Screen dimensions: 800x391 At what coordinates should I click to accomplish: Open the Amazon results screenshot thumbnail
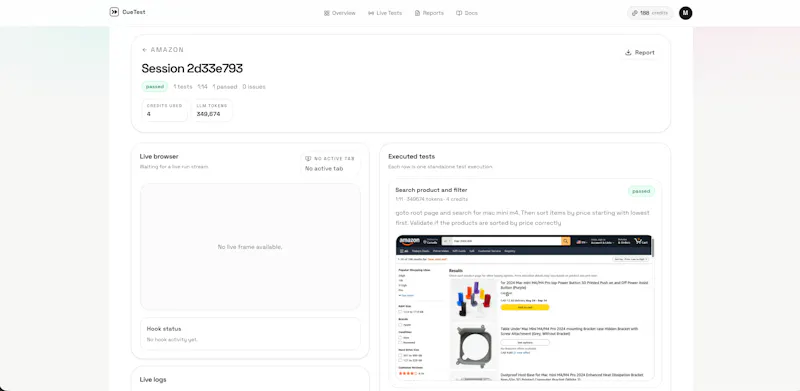pyautogui.click(x=524, y=307)
